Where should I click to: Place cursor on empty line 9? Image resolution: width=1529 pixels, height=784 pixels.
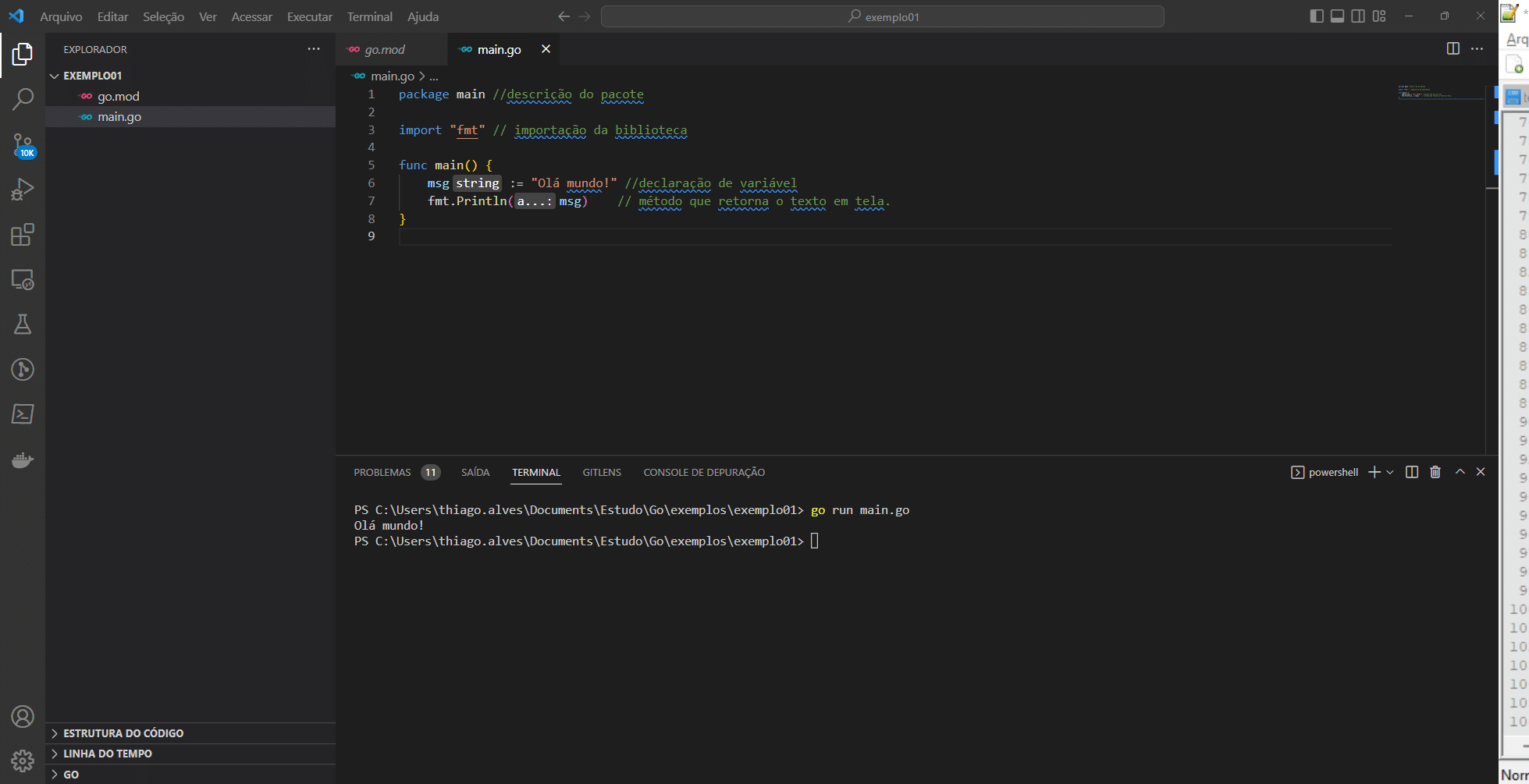(x=894, y=236)
